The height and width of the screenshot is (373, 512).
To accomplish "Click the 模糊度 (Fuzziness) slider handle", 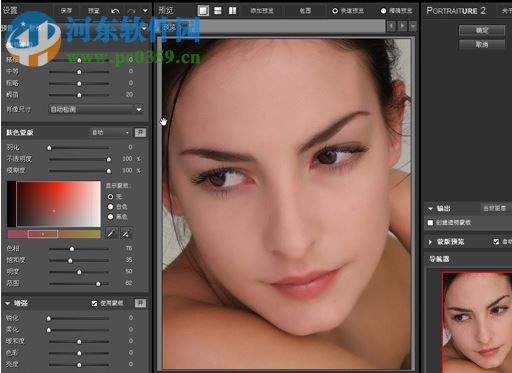I will pyautogui.click(x=109, y=171).
